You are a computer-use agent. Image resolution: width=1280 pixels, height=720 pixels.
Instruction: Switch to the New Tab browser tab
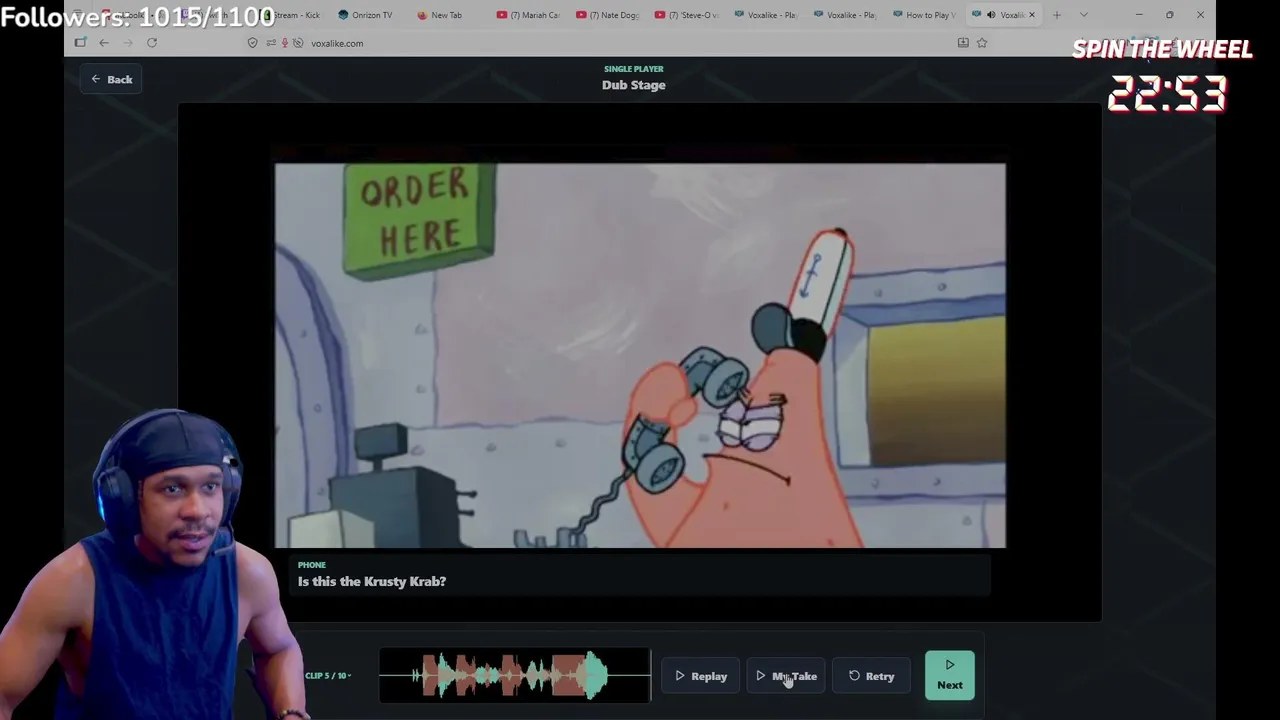tap(440, 15)
